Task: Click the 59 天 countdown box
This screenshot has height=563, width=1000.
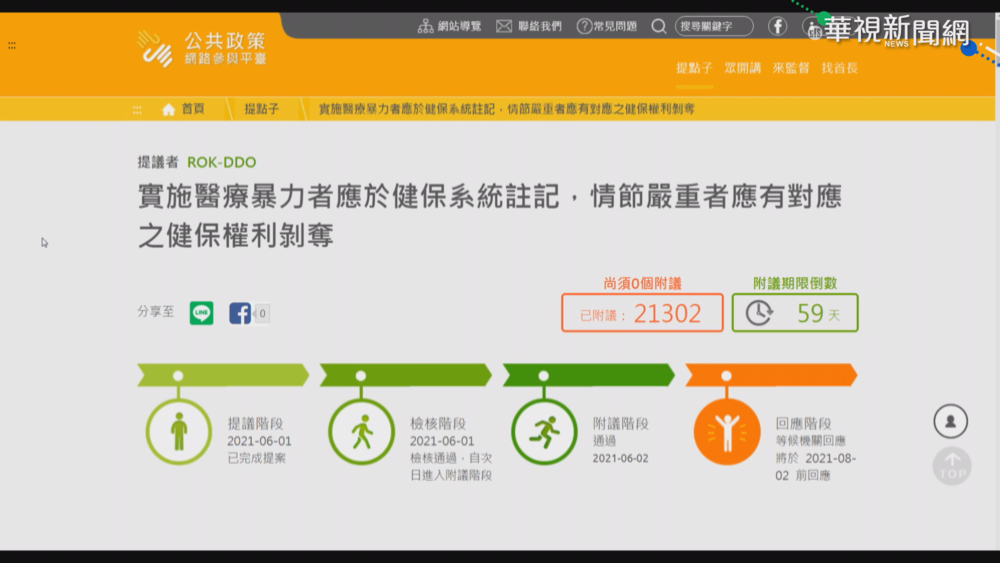Action: point(795,312)
